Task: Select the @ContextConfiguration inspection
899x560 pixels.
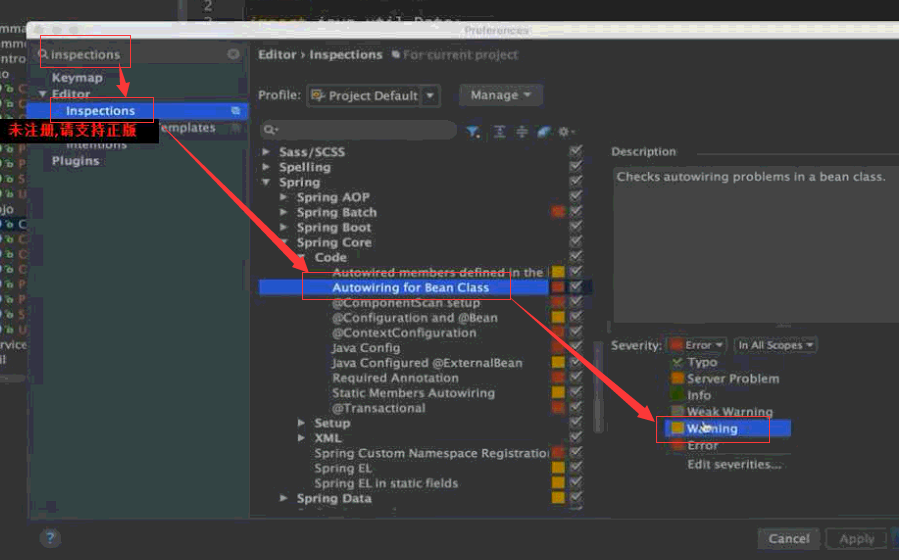Action: pos(404,332)
